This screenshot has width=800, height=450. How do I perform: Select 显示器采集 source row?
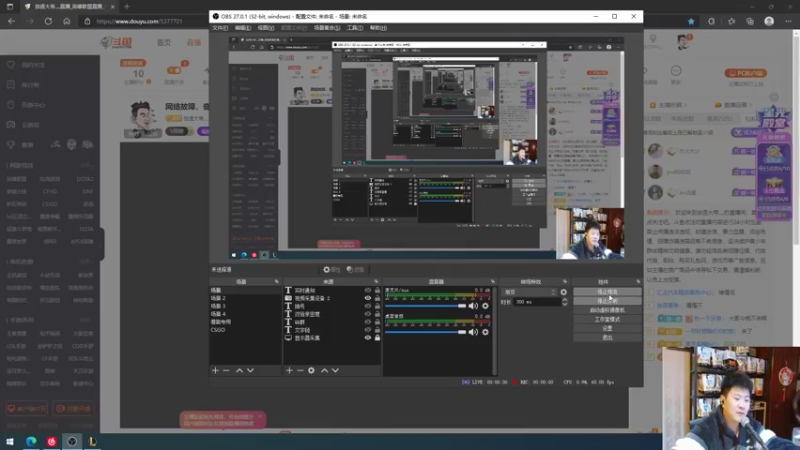[x=332, y=338]
